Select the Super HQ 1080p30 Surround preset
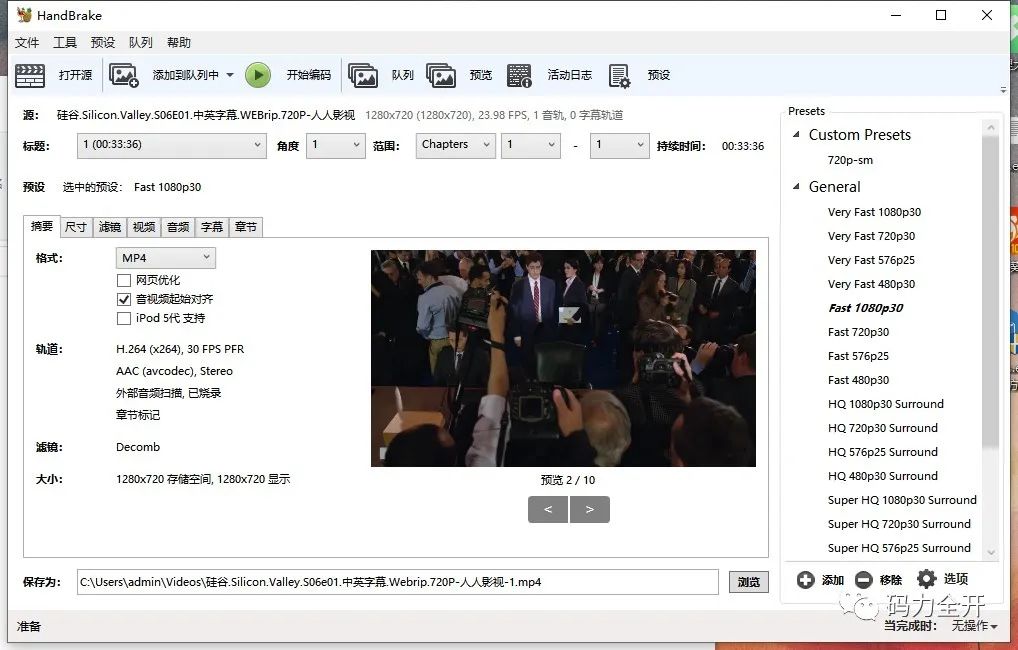 [x=902, y=501]
